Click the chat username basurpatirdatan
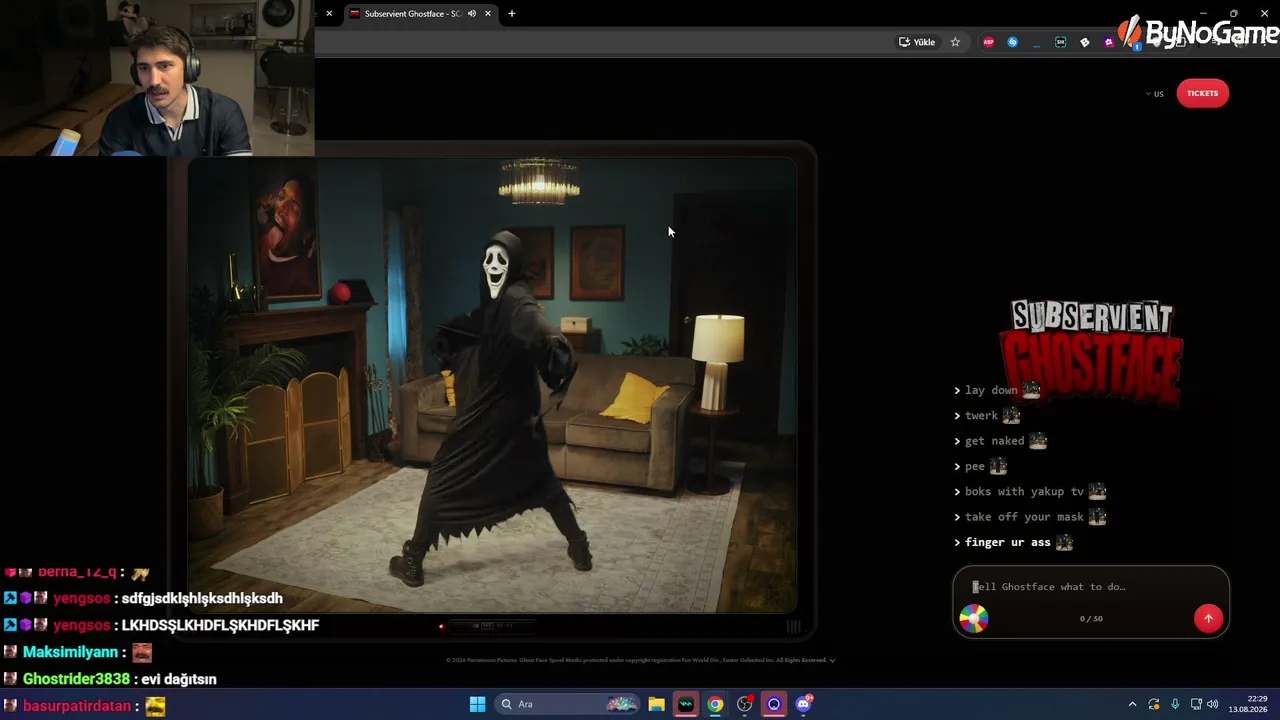 [77, 706]
